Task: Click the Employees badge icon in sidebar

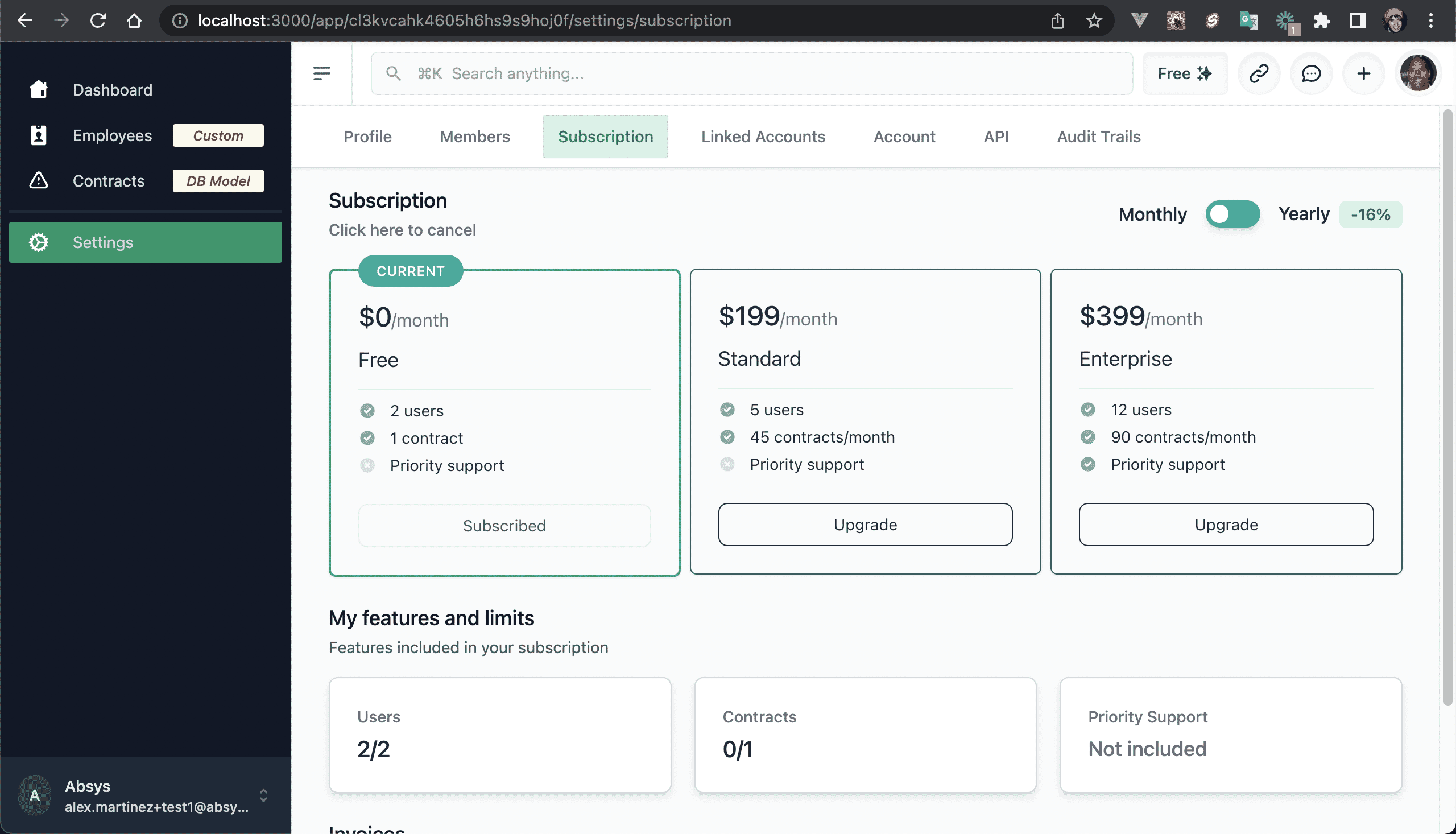Action: click(x=38, y=135)
